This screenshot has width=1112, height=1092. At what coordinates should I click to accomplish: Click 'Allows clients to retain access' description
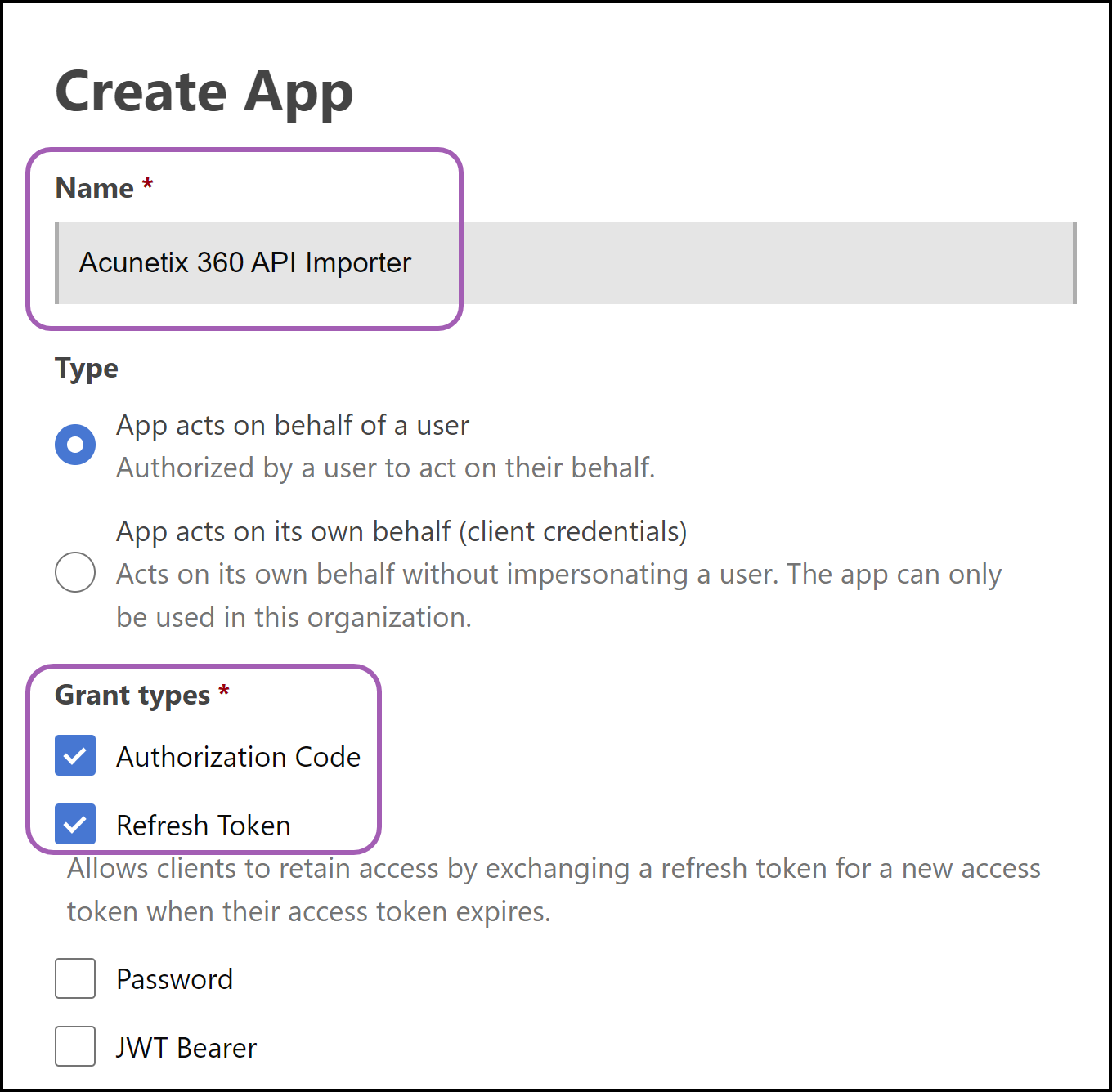[x=554, y=890]
